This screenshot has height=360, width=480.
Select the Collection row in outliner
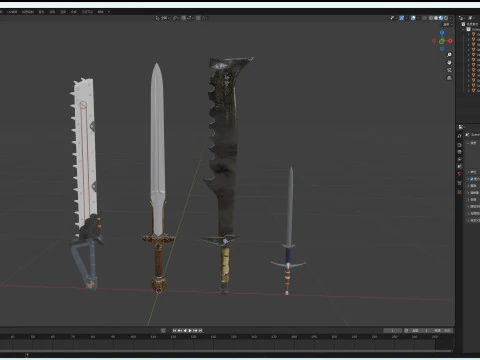[473, 29]
